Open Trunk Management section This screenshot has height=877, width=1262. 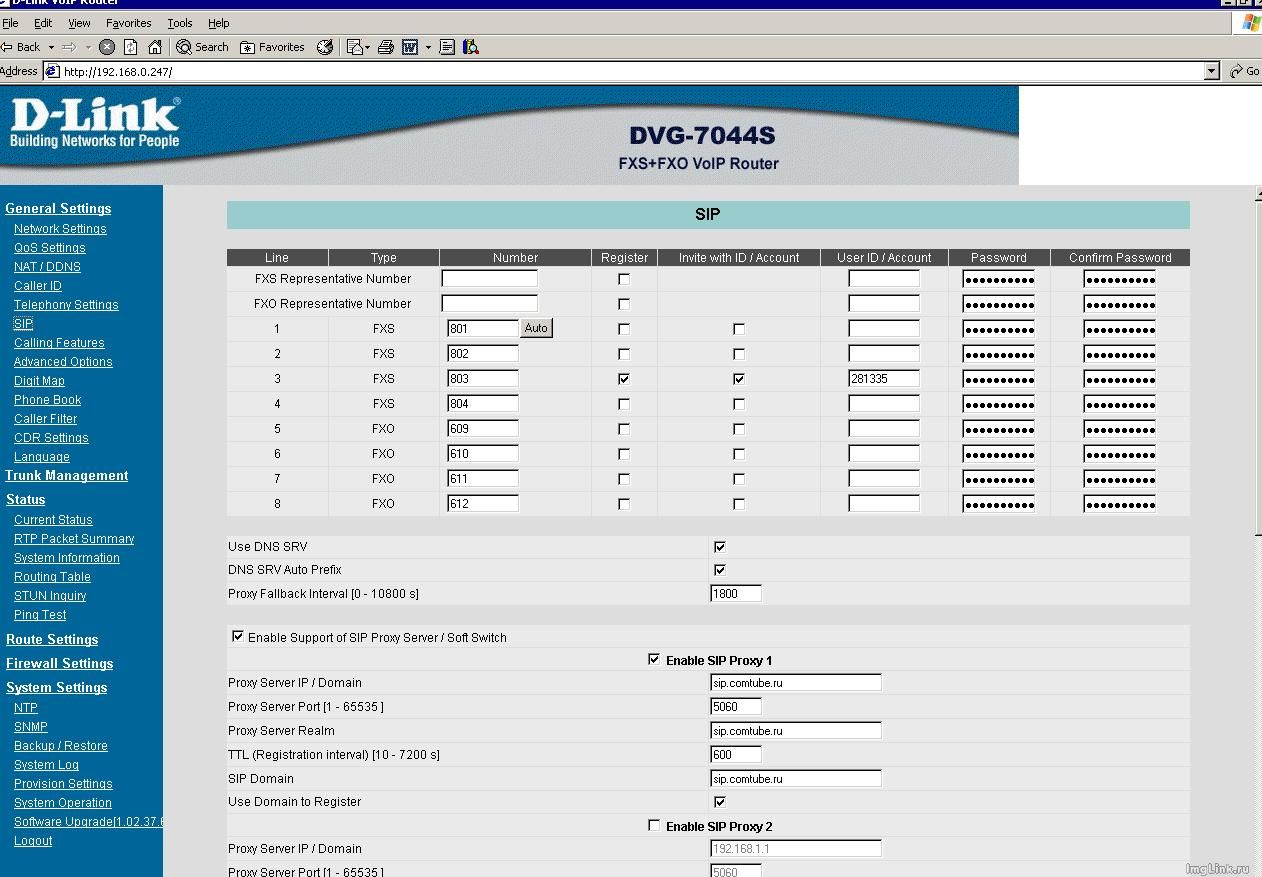(x=67, y=476)
